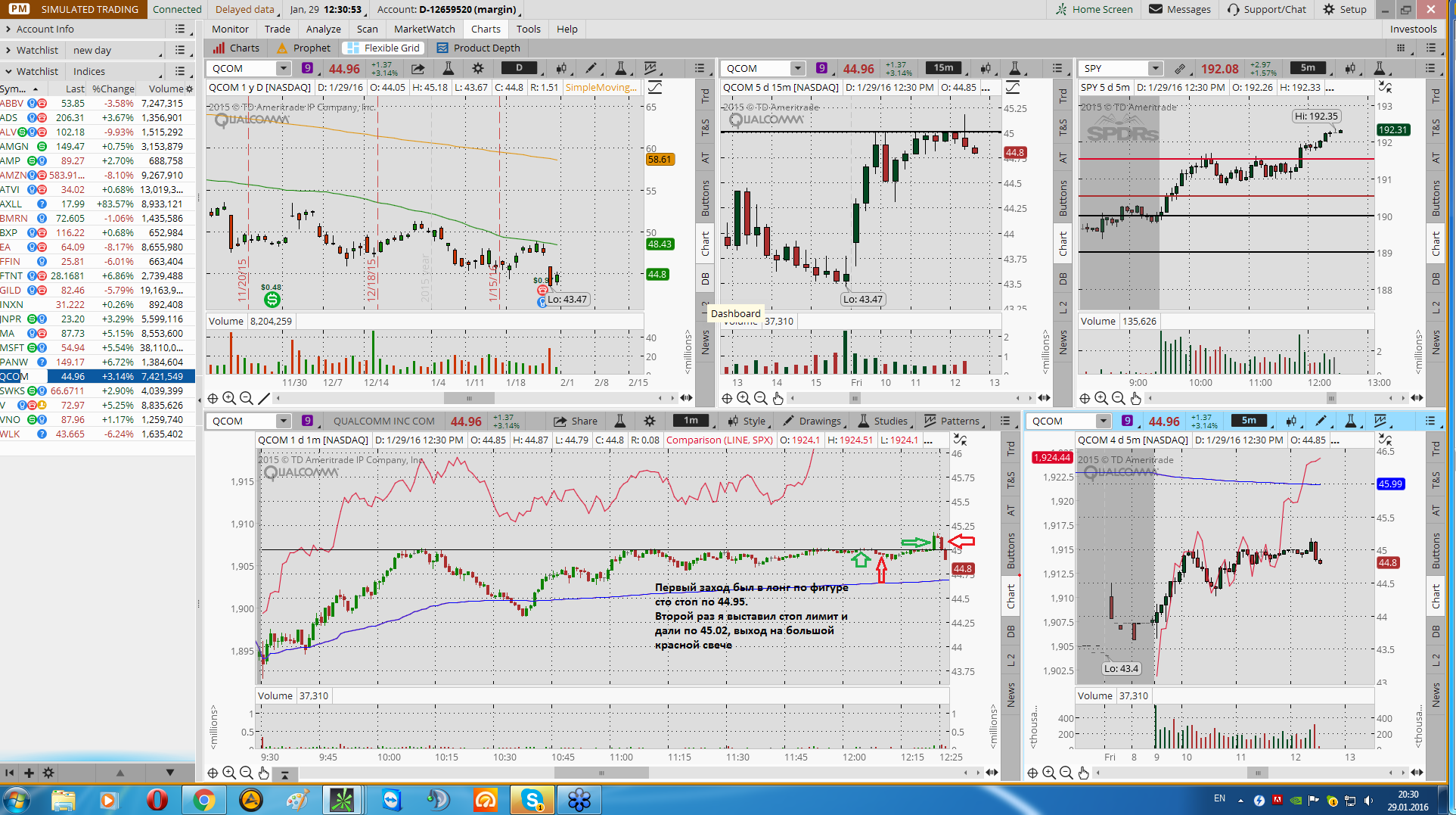1456x815 pixels.
Task: Open left sidebar gear settings
Action: [x=48, y=773]
